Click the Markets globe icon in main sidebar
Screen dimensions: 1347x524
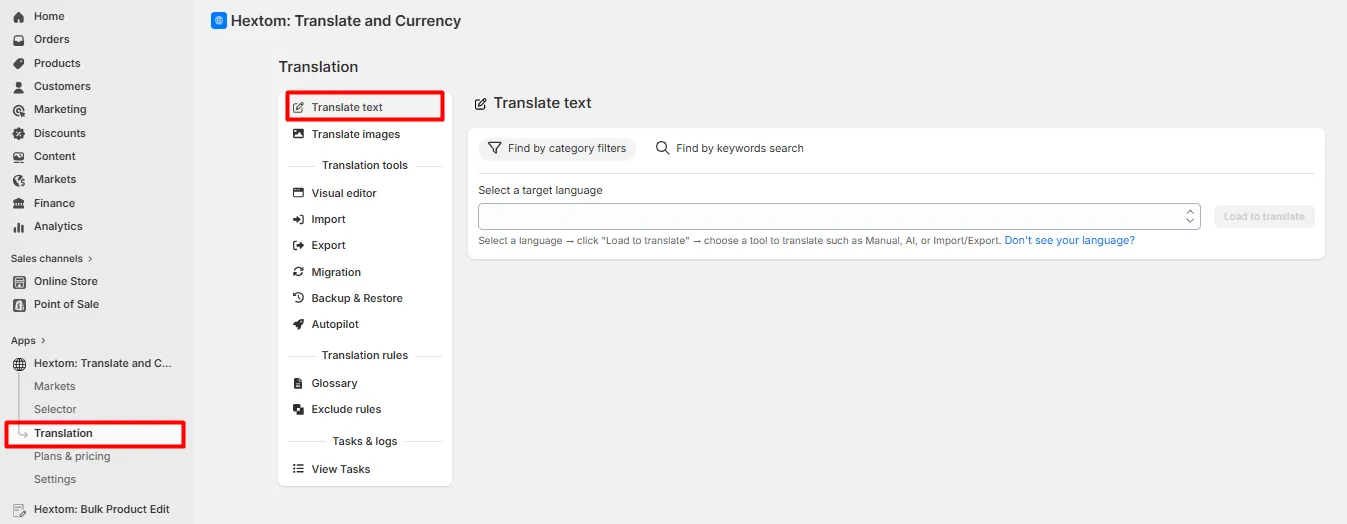point(19,180)
